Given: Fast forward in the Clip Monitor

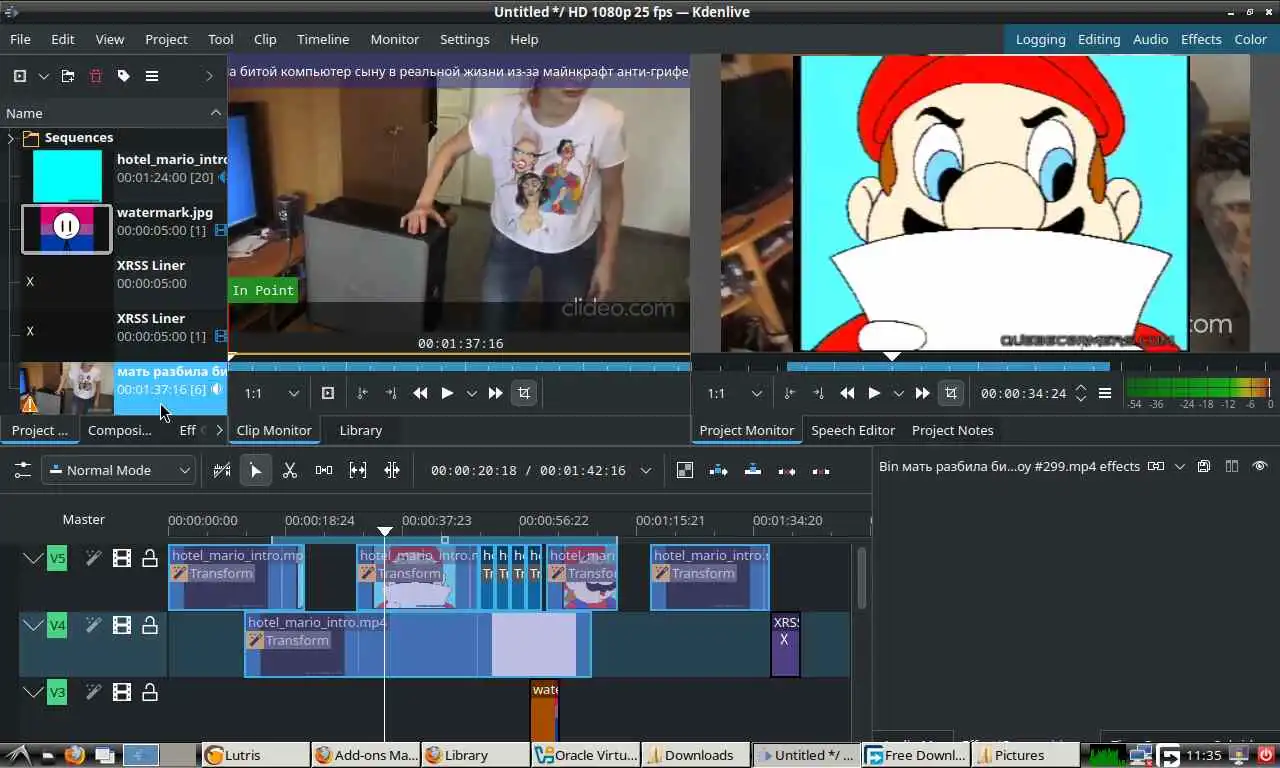Looking at the screenshot, I should (496, 394).
